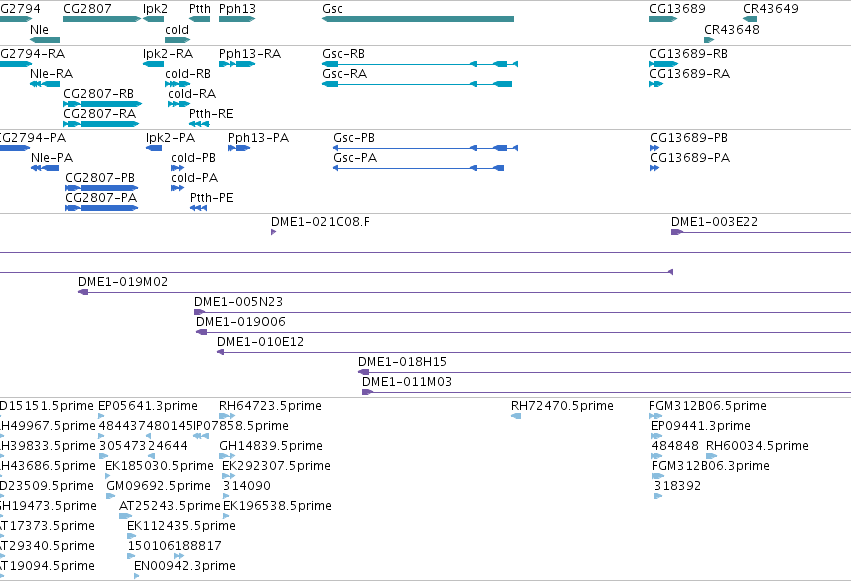Click the DME1-010E12 clone arrow
Image resolution: width=851 pixels, height=581 pixels.
[220, 353]
